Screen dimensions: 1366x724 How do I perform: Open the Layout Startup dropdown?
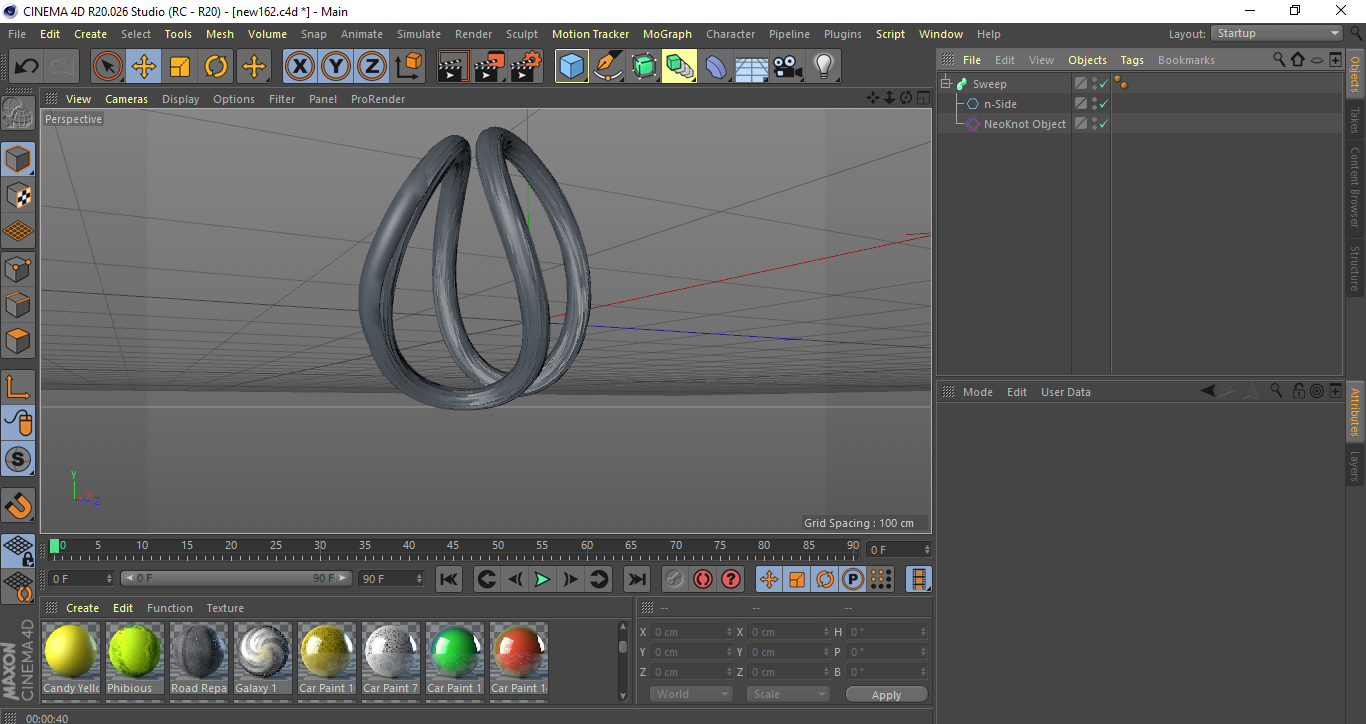coord(1278,33)
